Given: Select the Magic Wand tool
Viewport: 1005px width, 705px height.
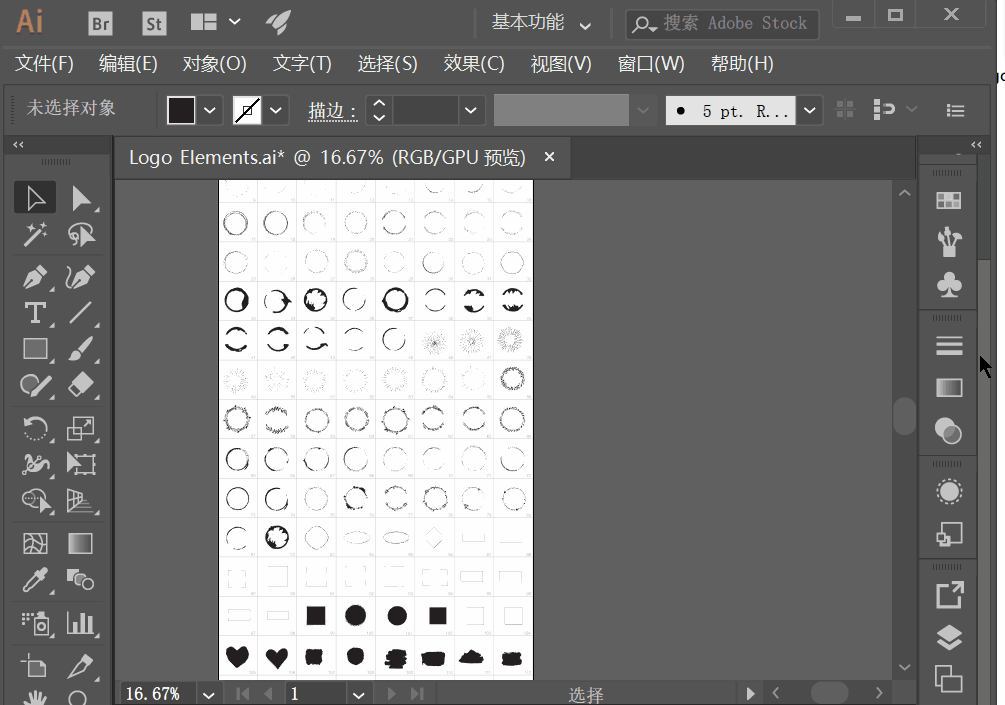Looking at the screenshot, I should (35, 235).
